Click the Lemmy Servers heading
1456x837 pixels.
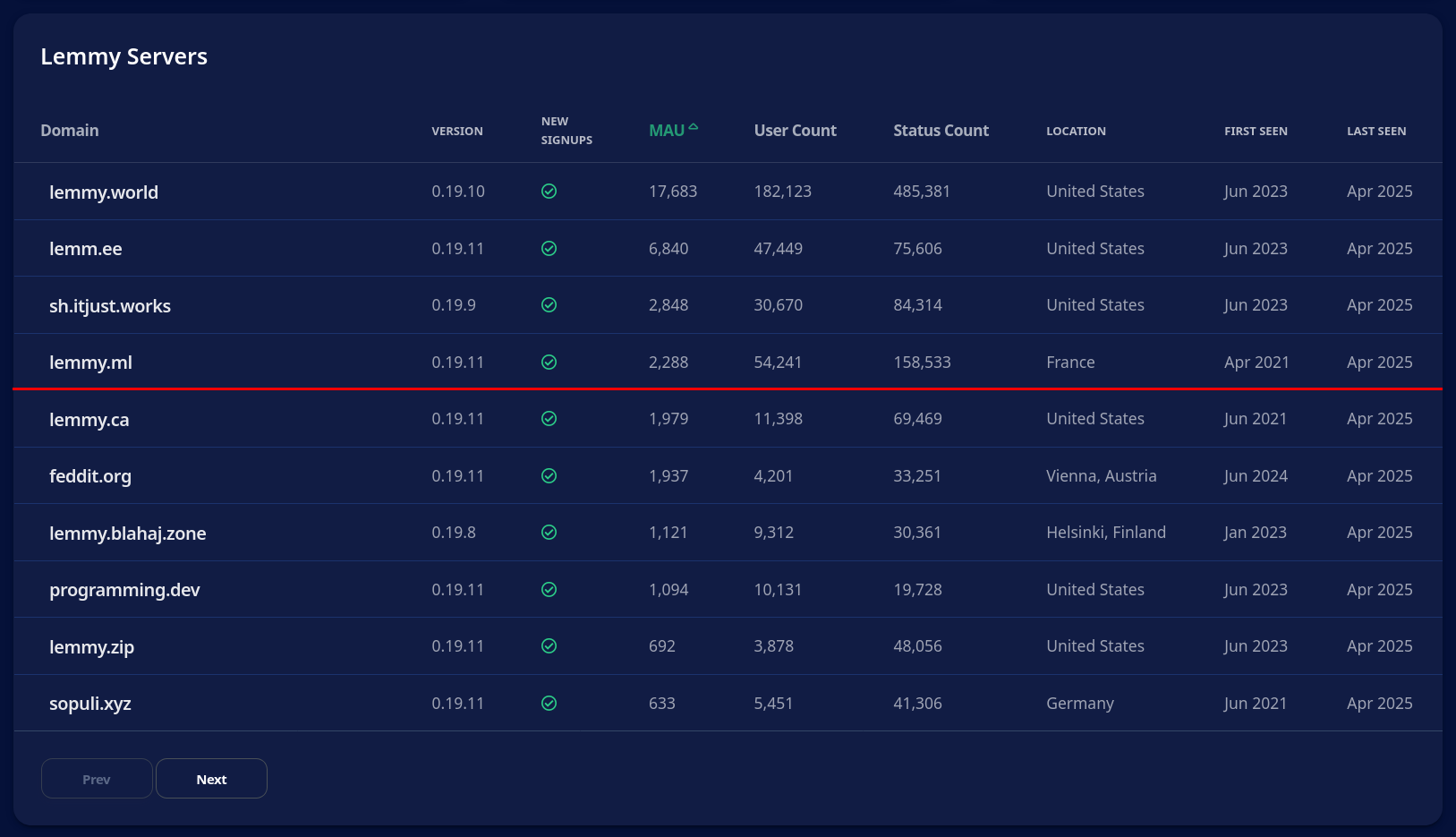pyautogui.click(x=124, y=56)
